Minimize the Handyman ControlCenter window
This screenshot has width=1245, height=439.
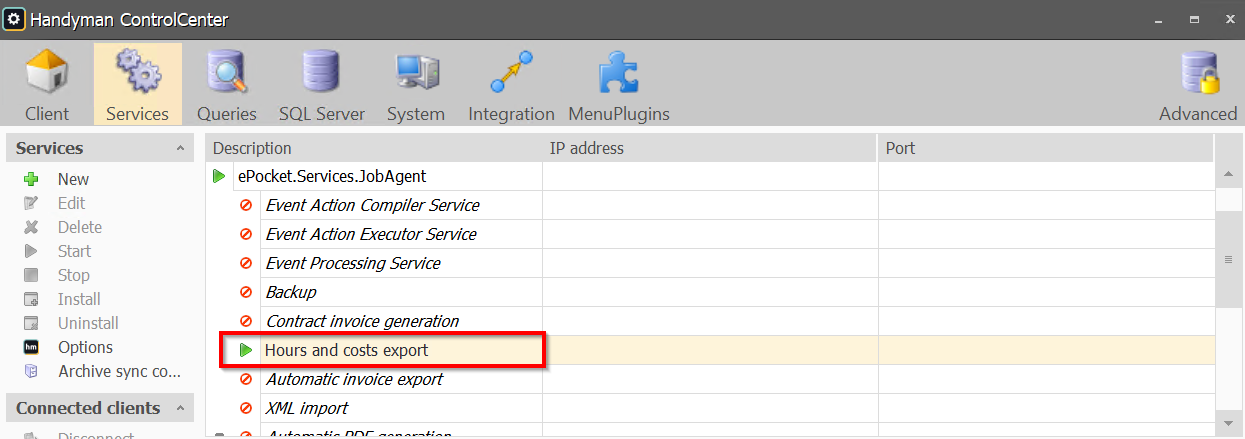point(1160,19)
